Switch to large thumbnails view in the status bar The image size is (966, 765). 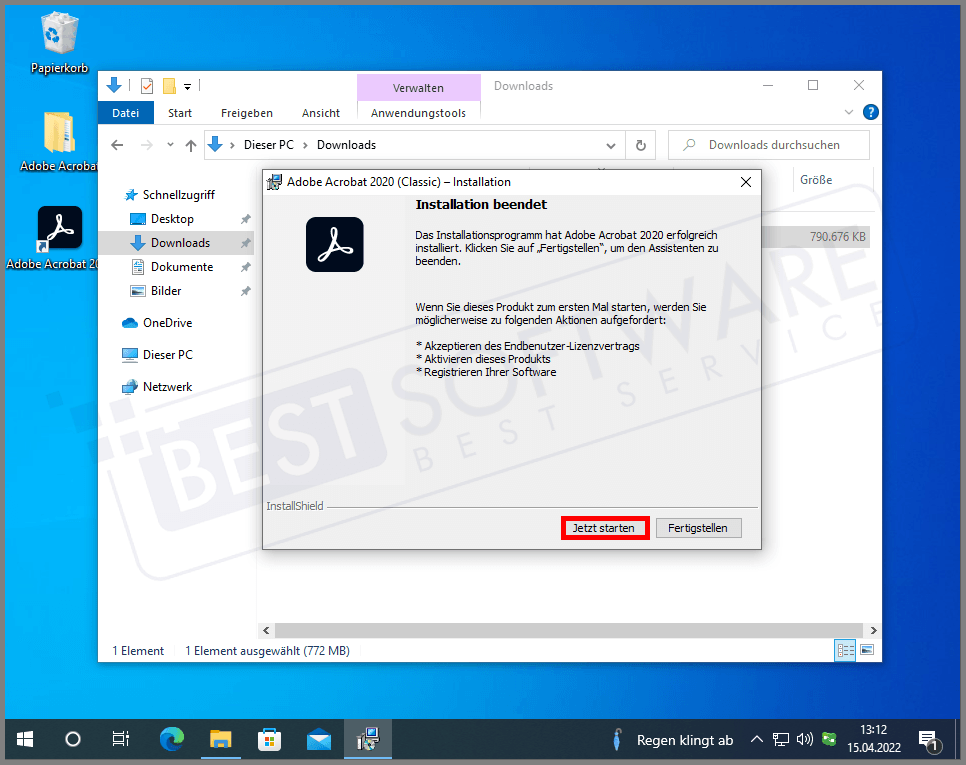pyautogui.click(x=866, y=650)
